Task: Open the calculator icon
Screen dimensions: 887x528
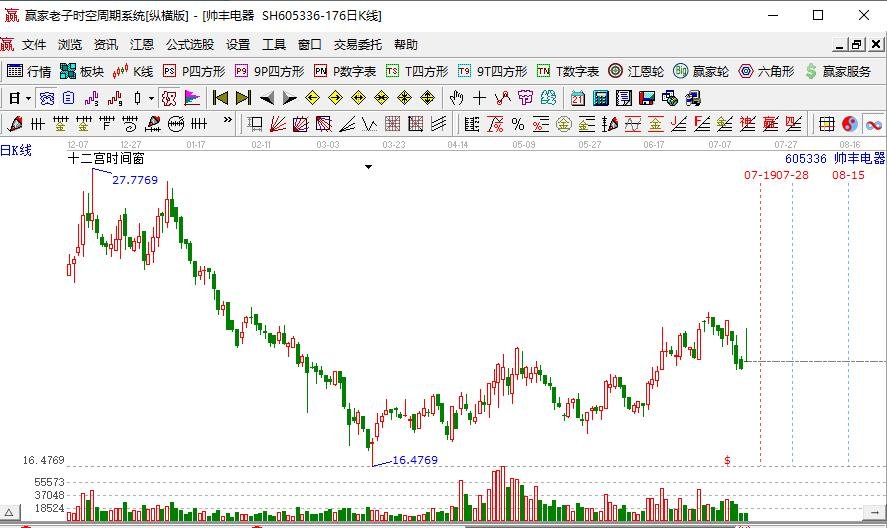Action: 601,98
